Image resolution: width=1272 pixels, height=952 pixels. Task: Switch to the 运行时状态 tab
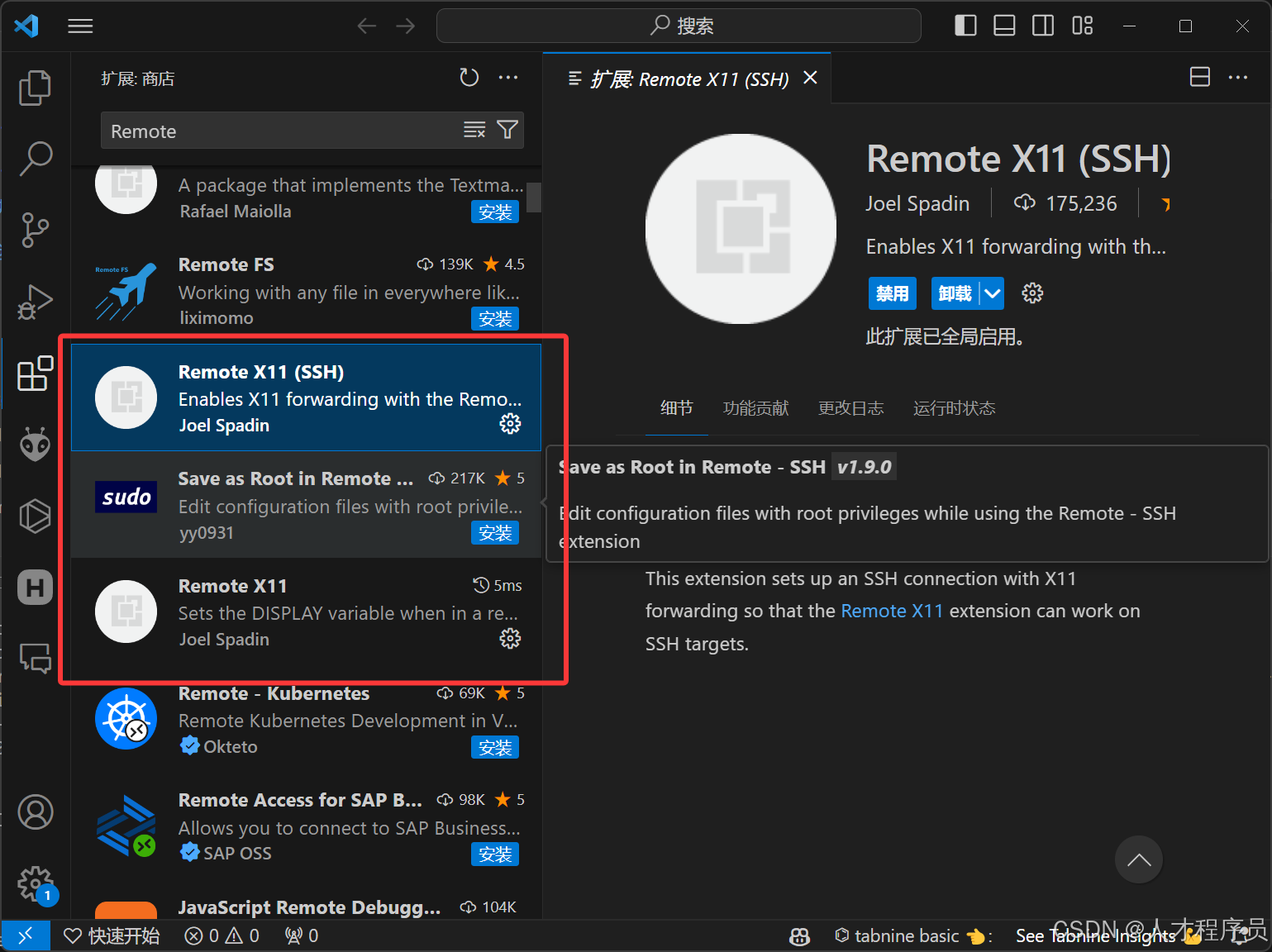(954, 408)
